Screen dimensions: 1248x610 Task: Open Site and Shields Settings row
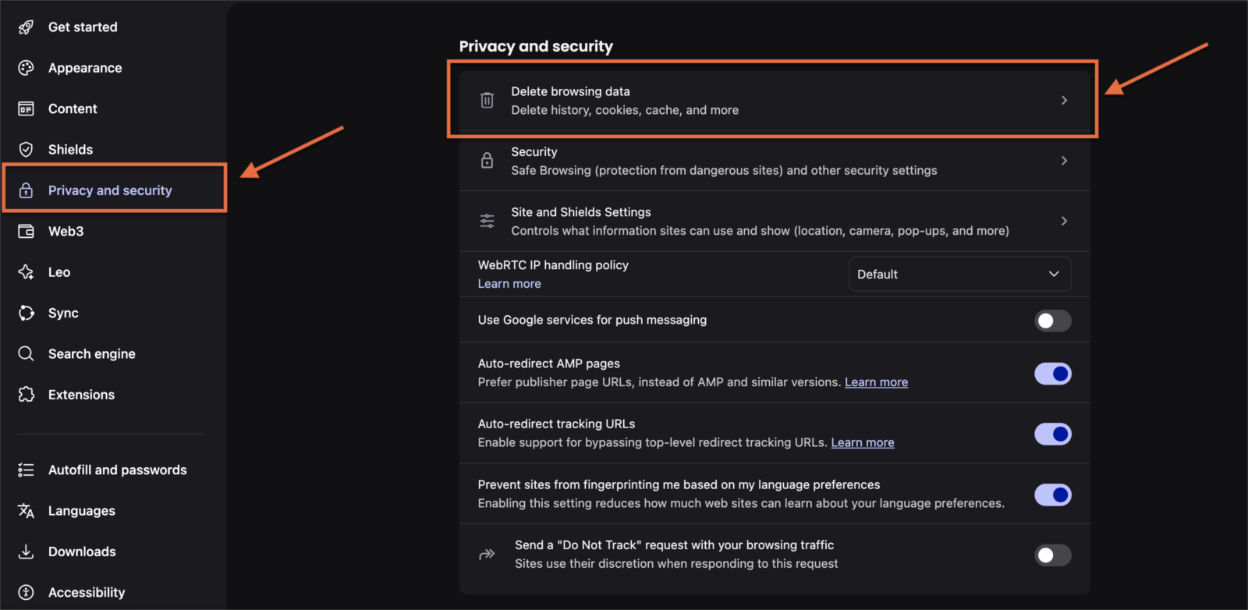(774, 221)
